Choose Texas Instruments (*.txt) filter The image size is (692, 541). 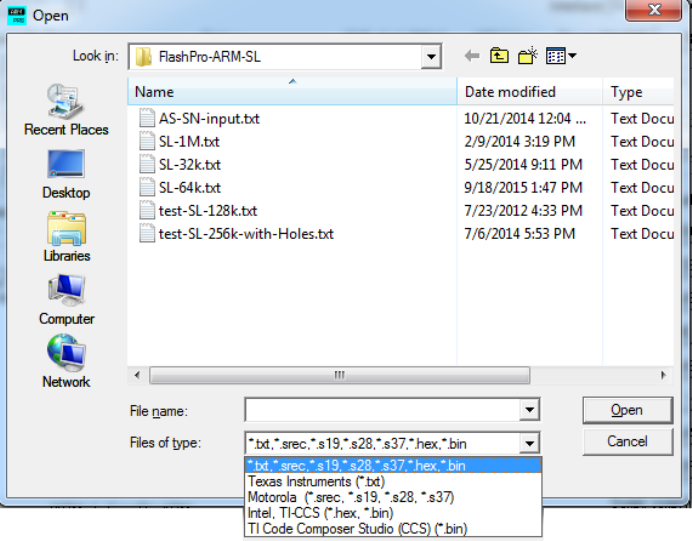click(393, 481)
